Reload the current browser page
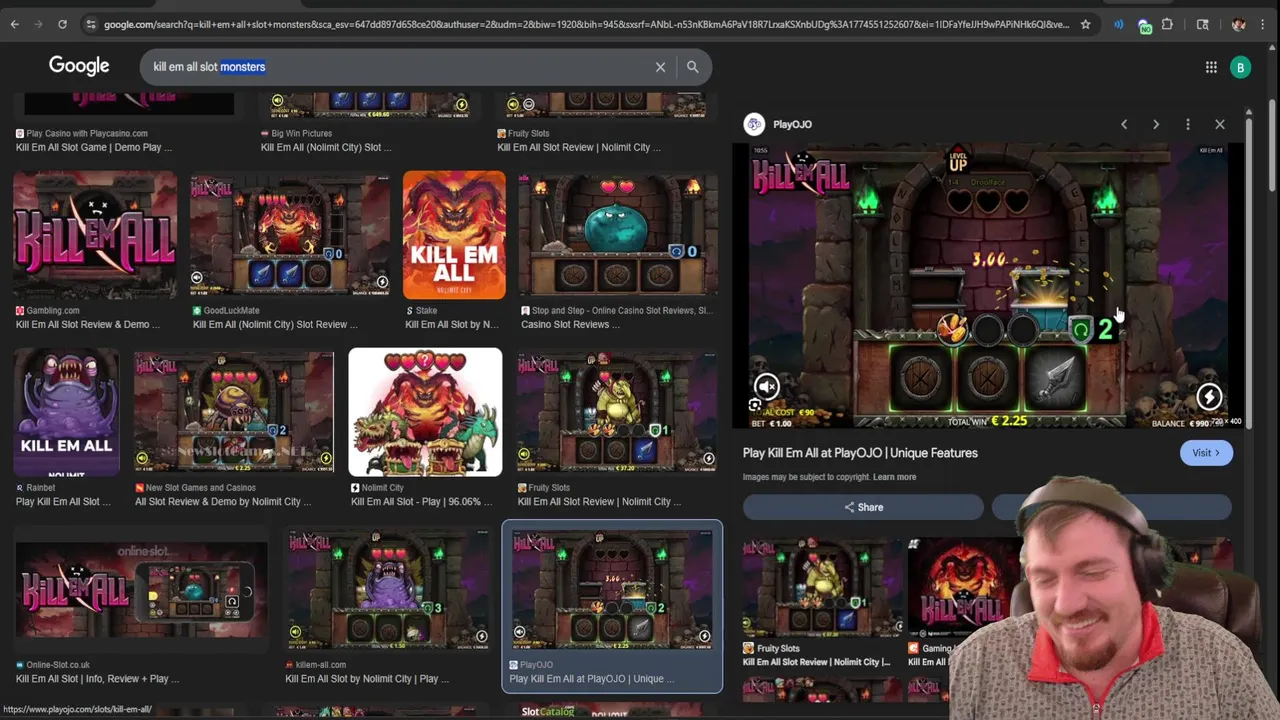Viewport: 1280px width, 720px height. coord(62,24)
